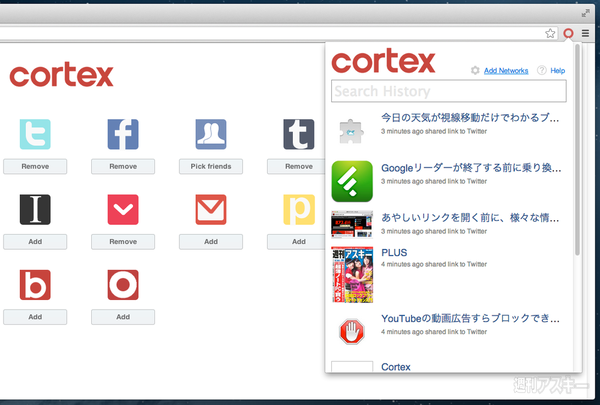Click the red stop-hand AdBlock thumbnail
The width and height of the screenshot is (600, 405).
352,331
